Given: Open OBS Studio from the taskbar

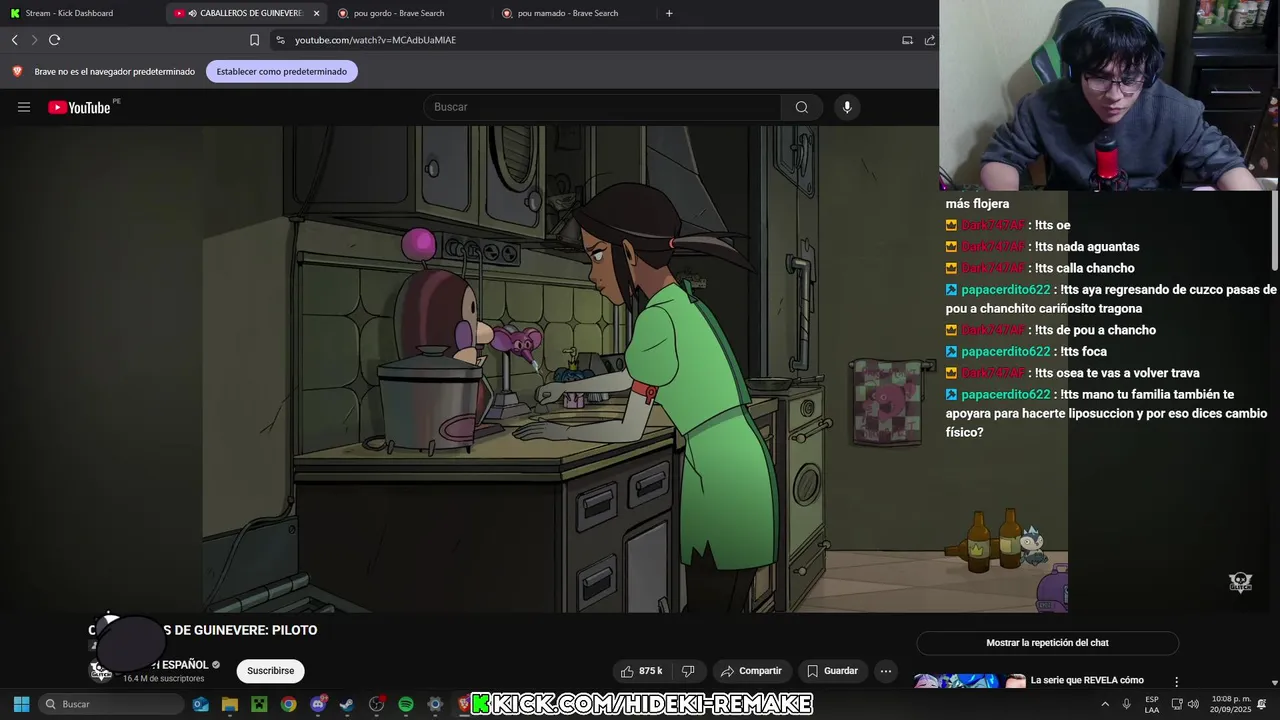Looking at the screenshot, I should point(376,704).
